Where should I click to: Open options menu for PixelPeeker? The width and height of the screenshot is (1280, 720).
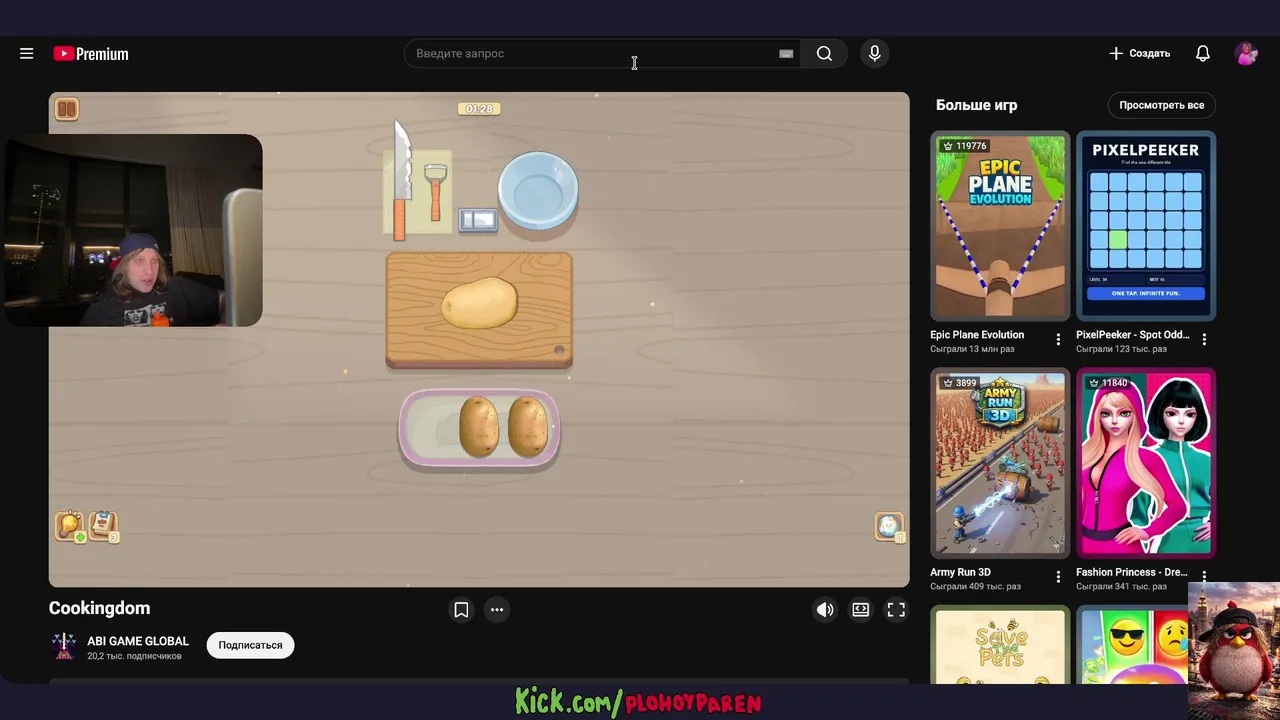pyautogui.click(x=1204, y=340)
